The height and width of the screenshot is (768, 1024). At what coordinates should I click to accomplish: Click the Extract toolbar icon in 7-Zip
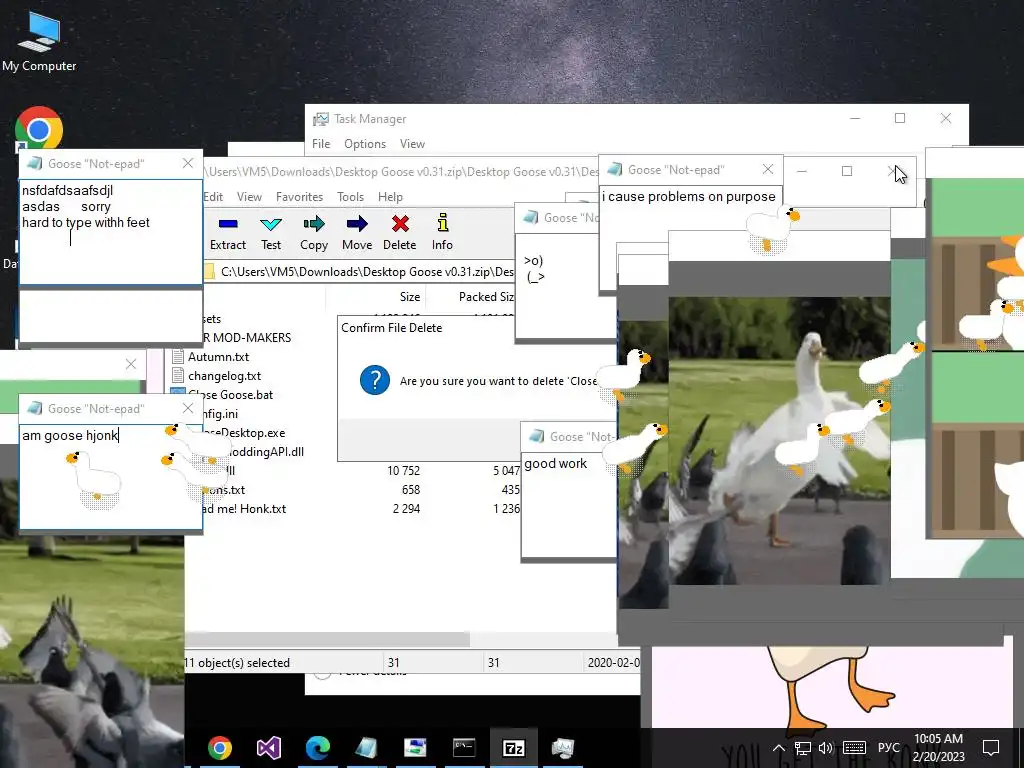(228, 224)
